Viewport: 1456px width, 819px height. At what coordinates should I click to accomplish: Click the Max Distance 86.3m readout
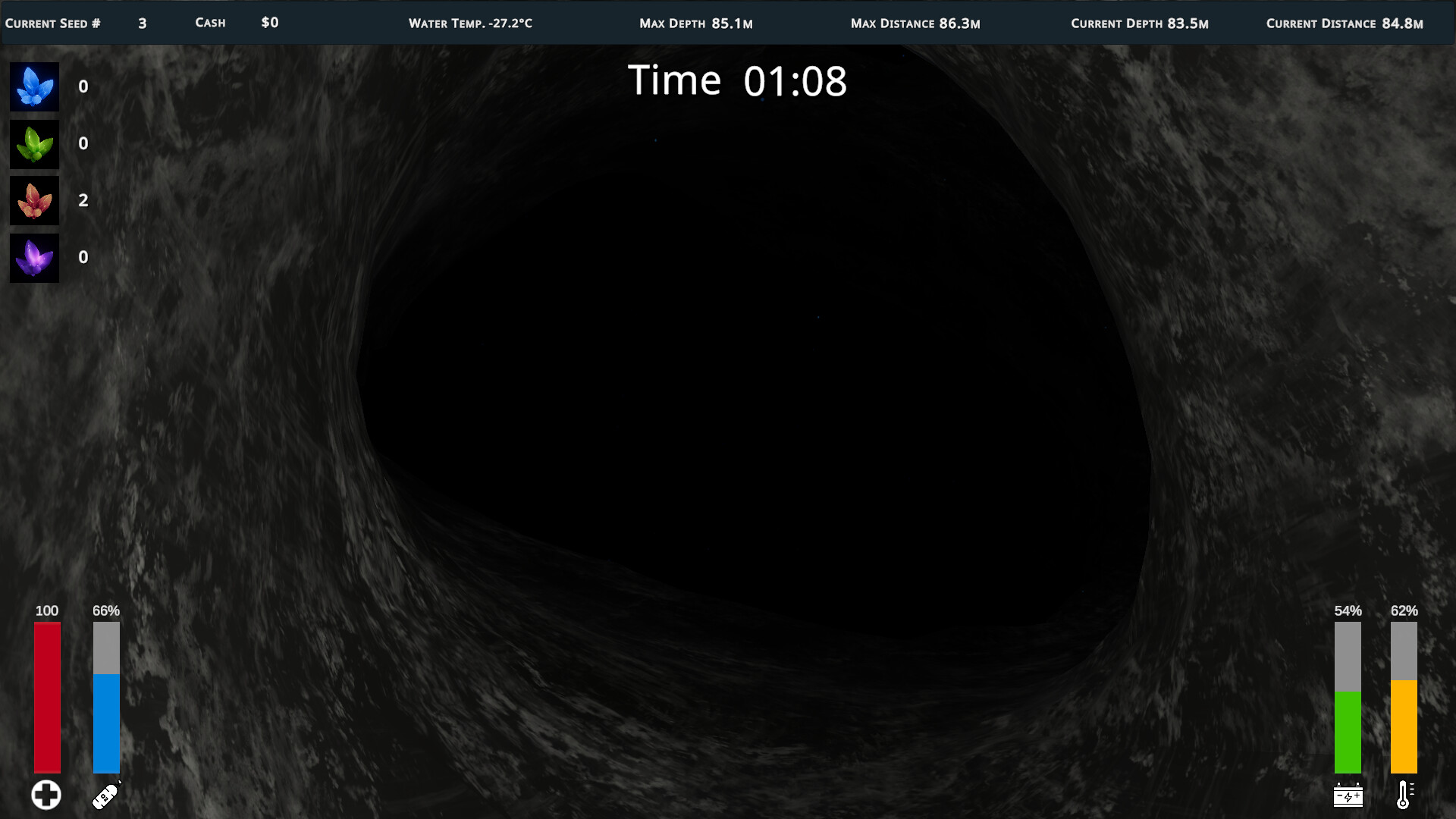pos(915,24)
